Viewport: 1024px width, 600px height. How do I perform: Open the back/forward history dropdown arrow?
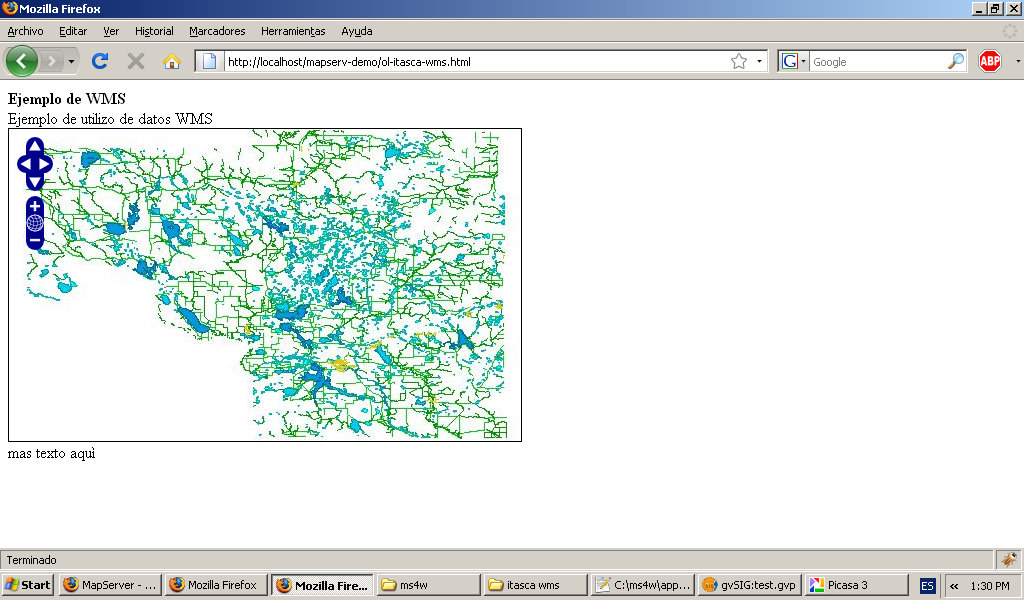coord(72,62)
